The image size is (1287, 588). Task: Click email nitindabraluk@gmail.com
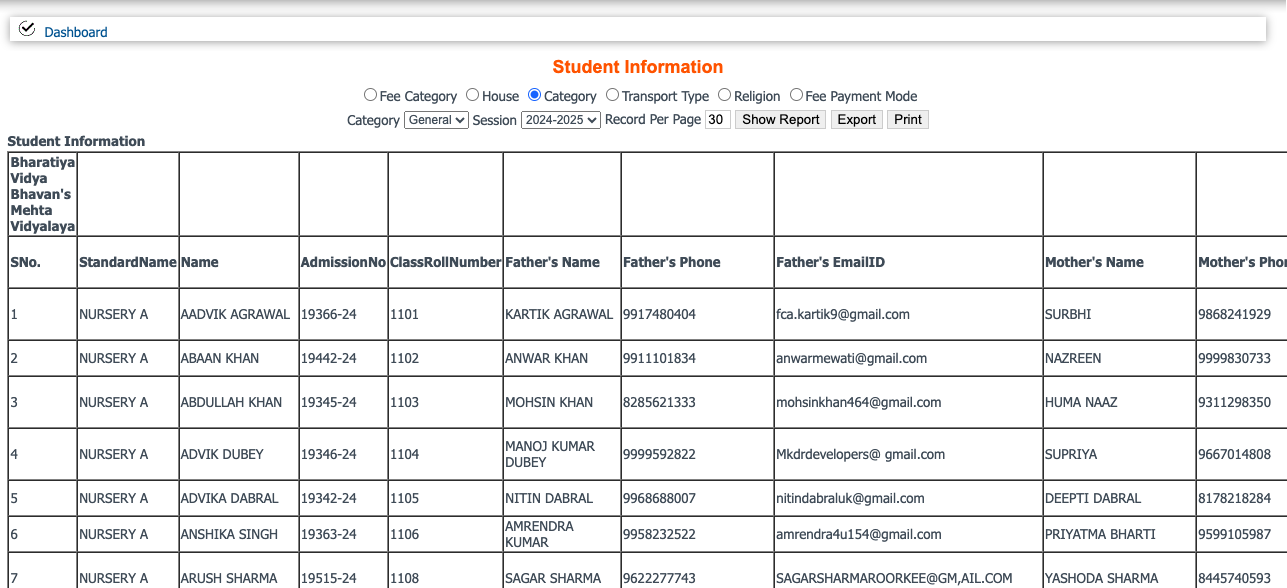[x=850, y=498]
